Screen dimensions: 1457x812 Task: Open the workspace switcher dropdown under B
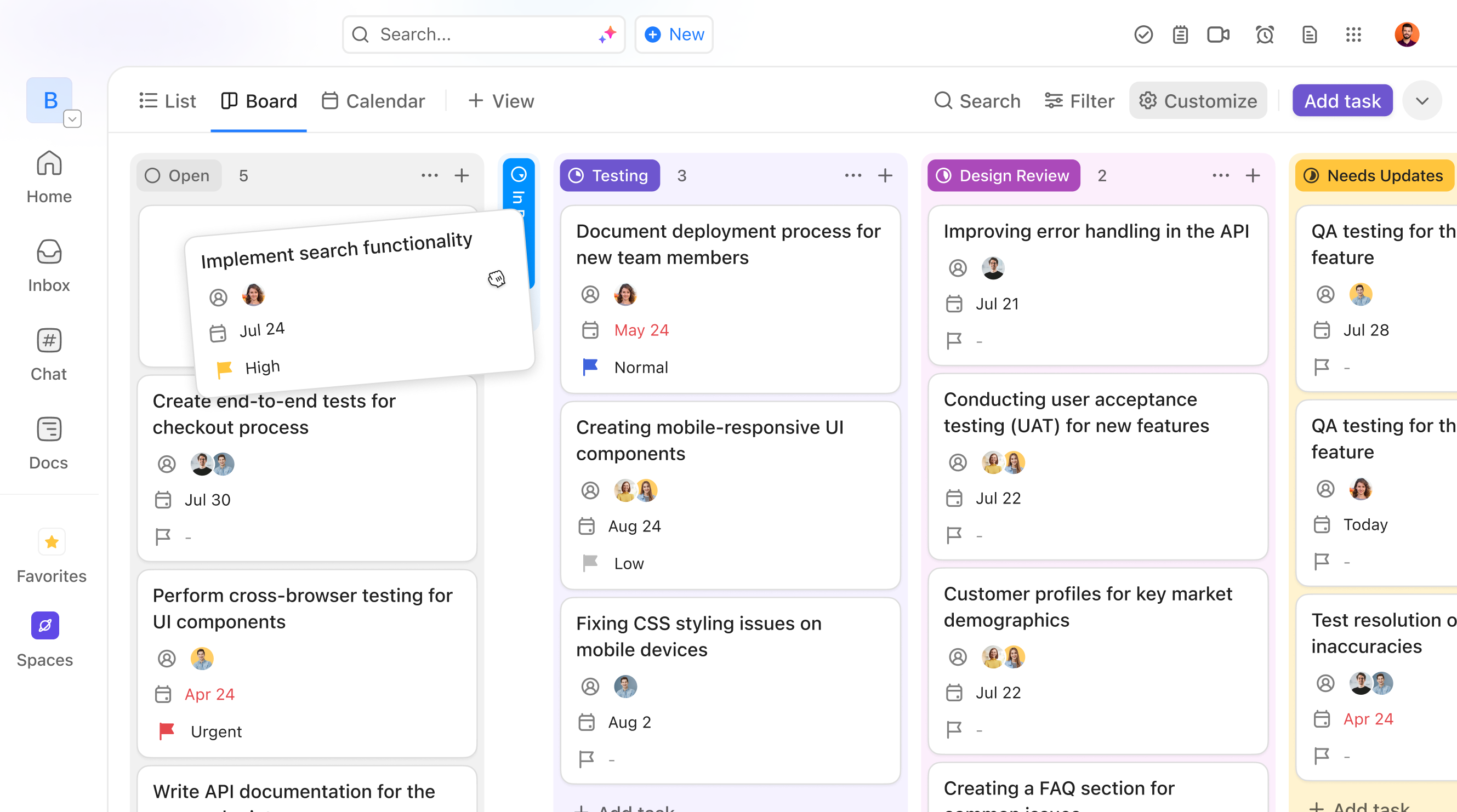click(72, 119)
